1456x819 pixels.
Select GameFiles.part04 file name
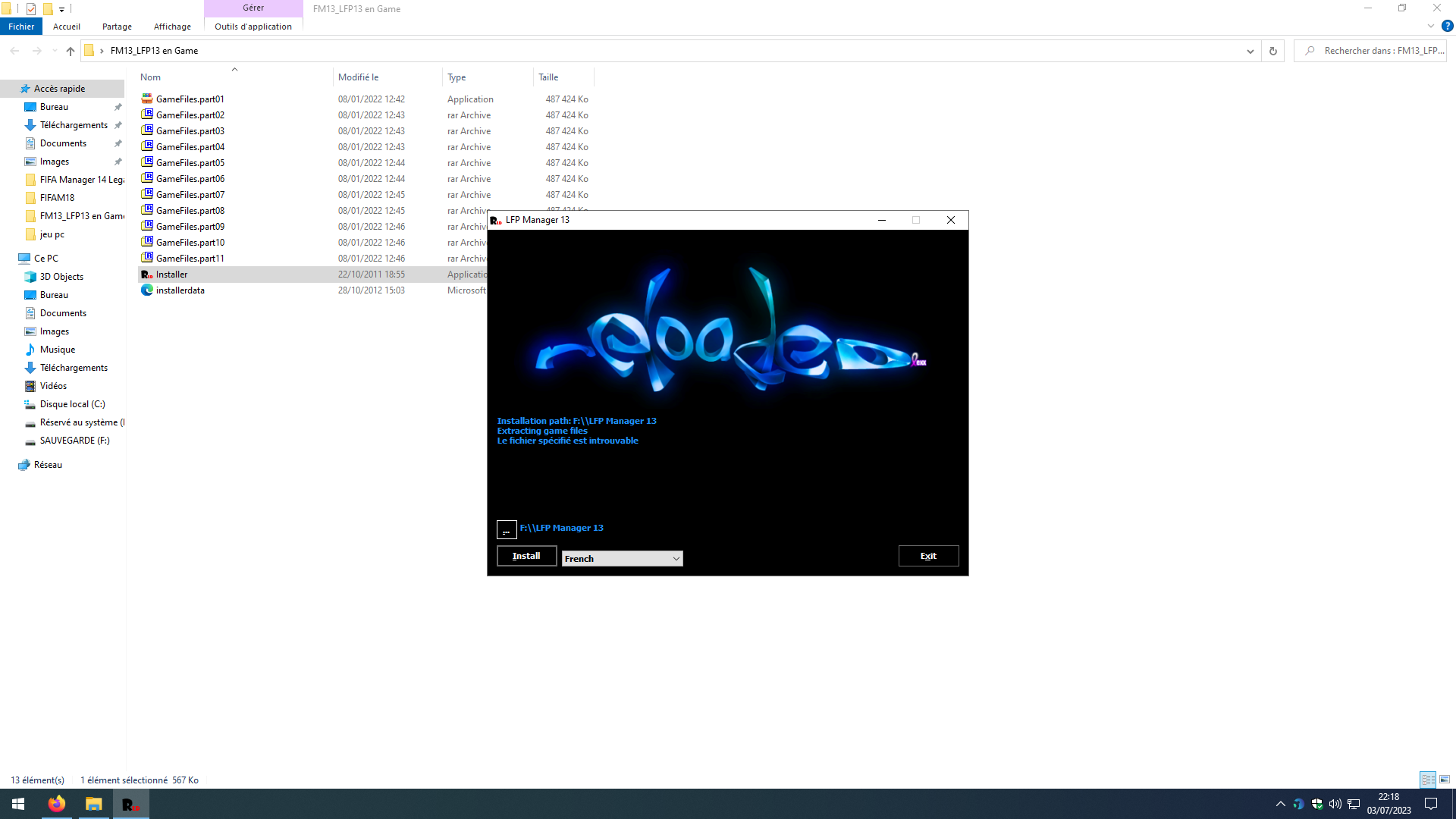[x=190, y=147]
